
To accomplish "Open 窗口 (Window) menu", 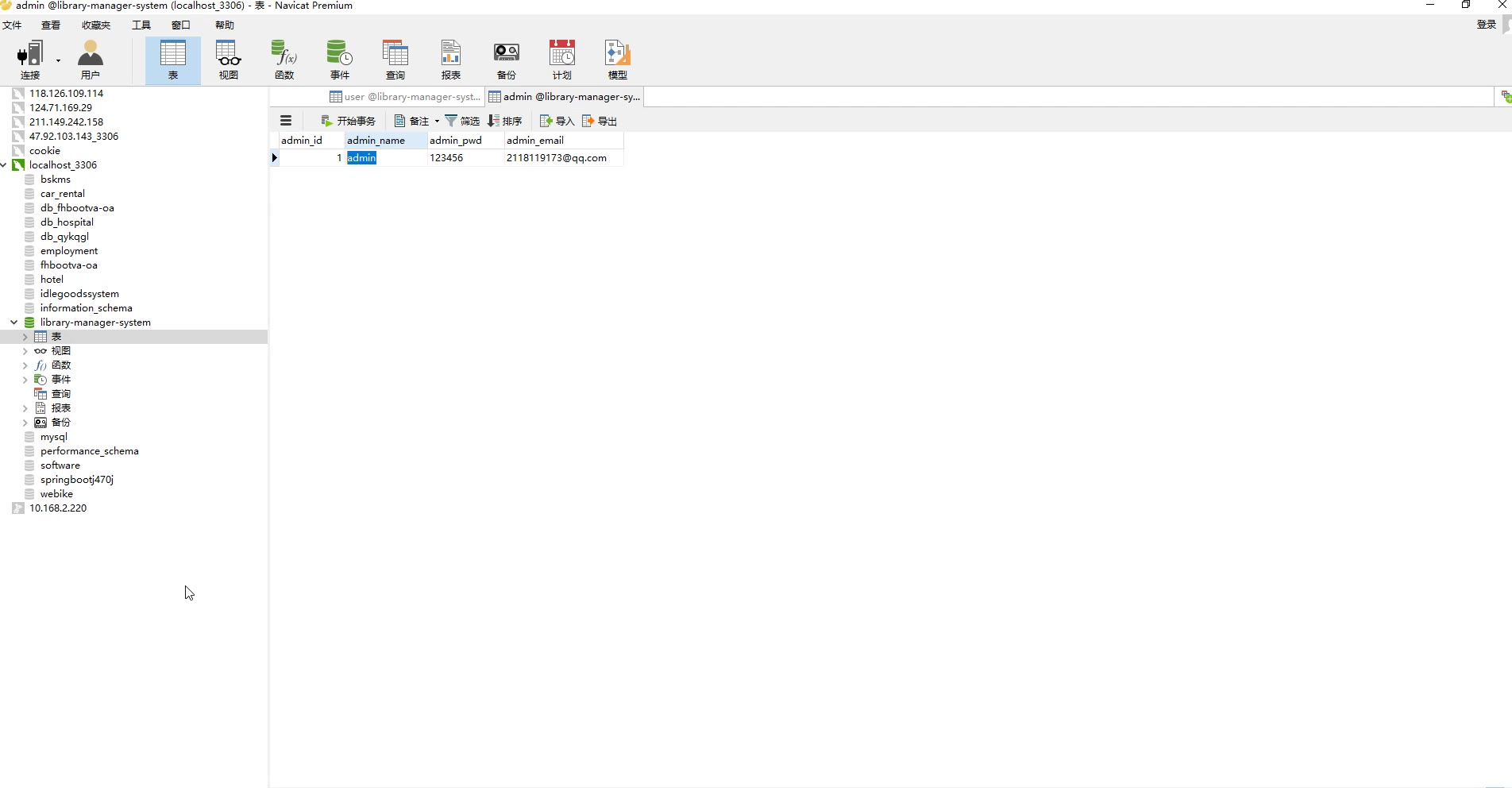I will (181, 25).
